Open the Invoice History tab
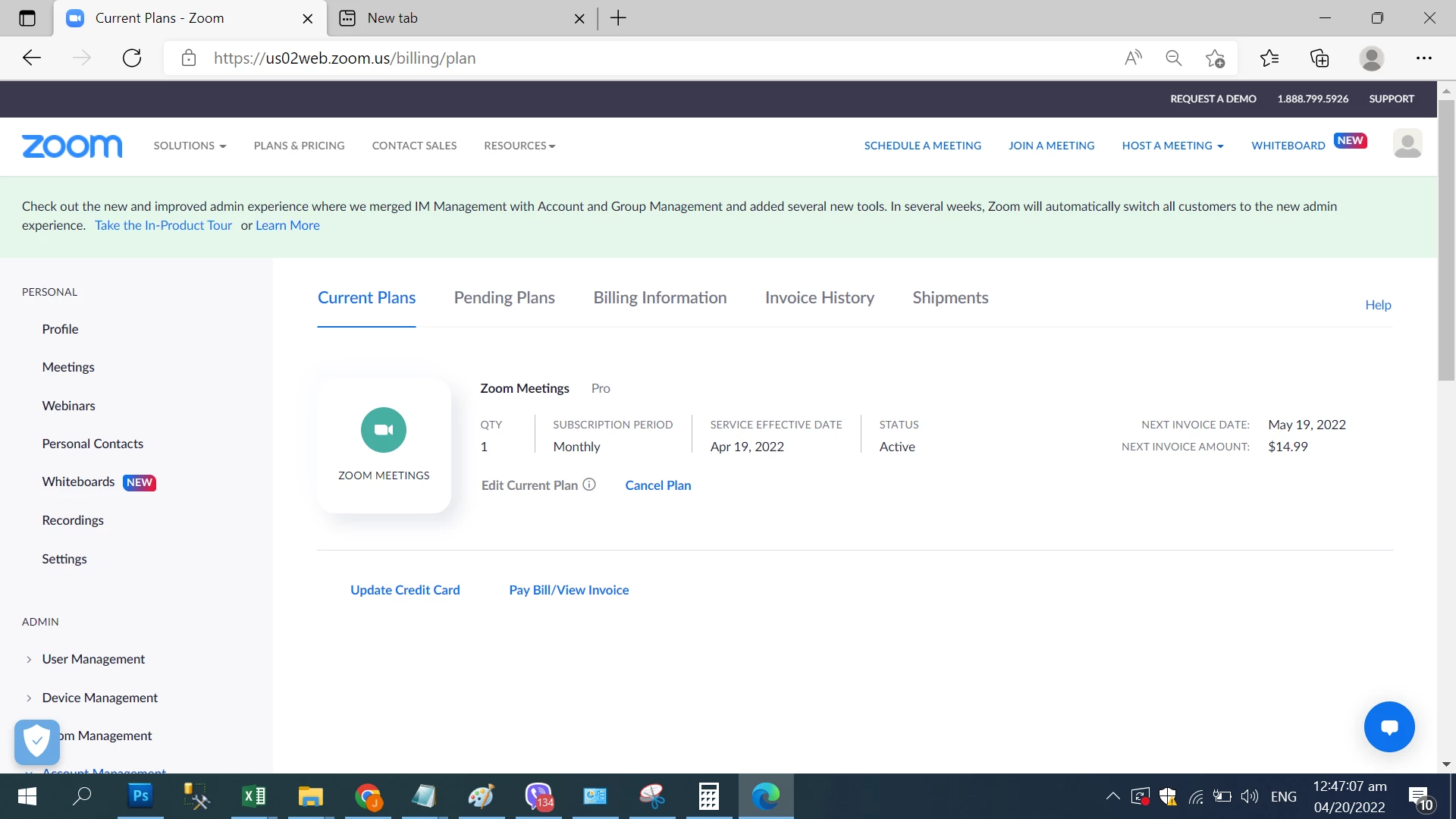Viewport: 1456px width, 819px height. click(819, 298)
